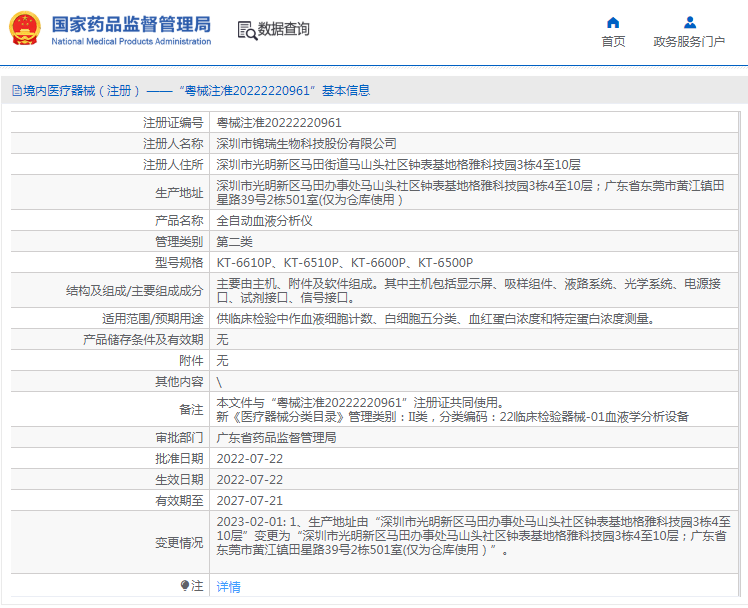The image size is (748, 608).
Task: Click the 政务服务门户 user icon
Action: (x=689, y=22)
